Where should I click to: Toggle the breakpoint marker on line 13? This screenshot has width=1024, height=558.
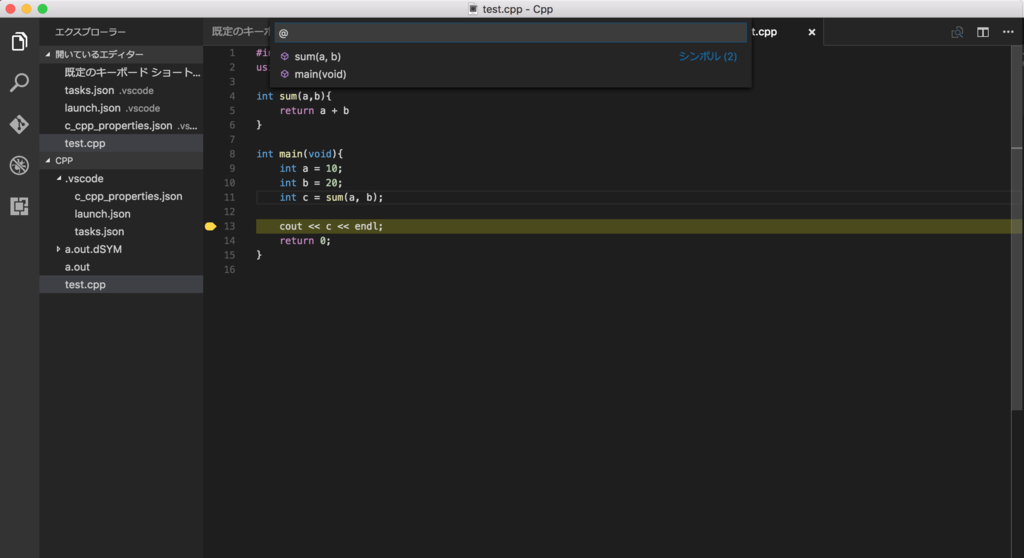210,226
